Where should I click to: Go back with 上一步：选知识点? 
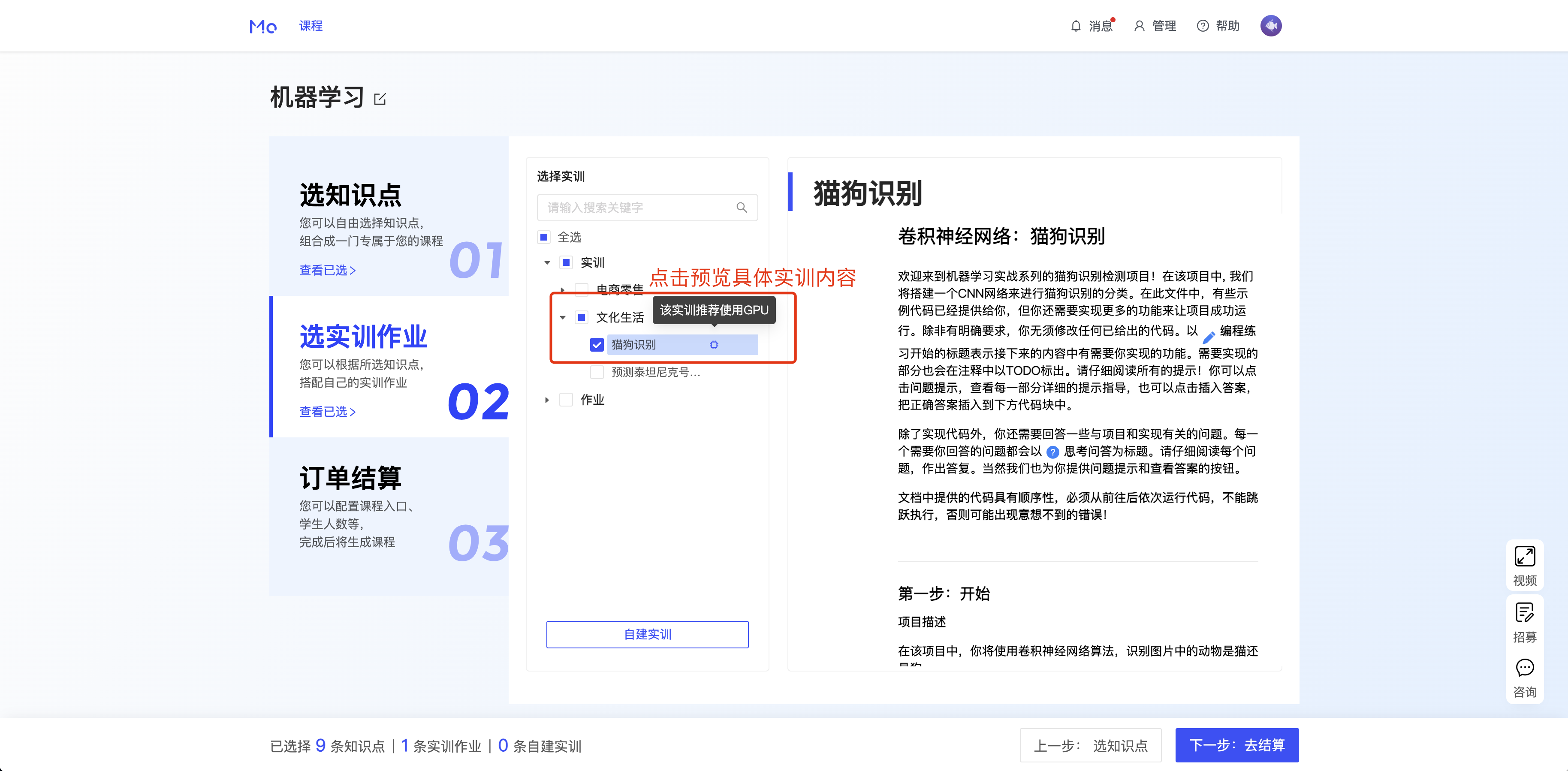pos(1090,745)
